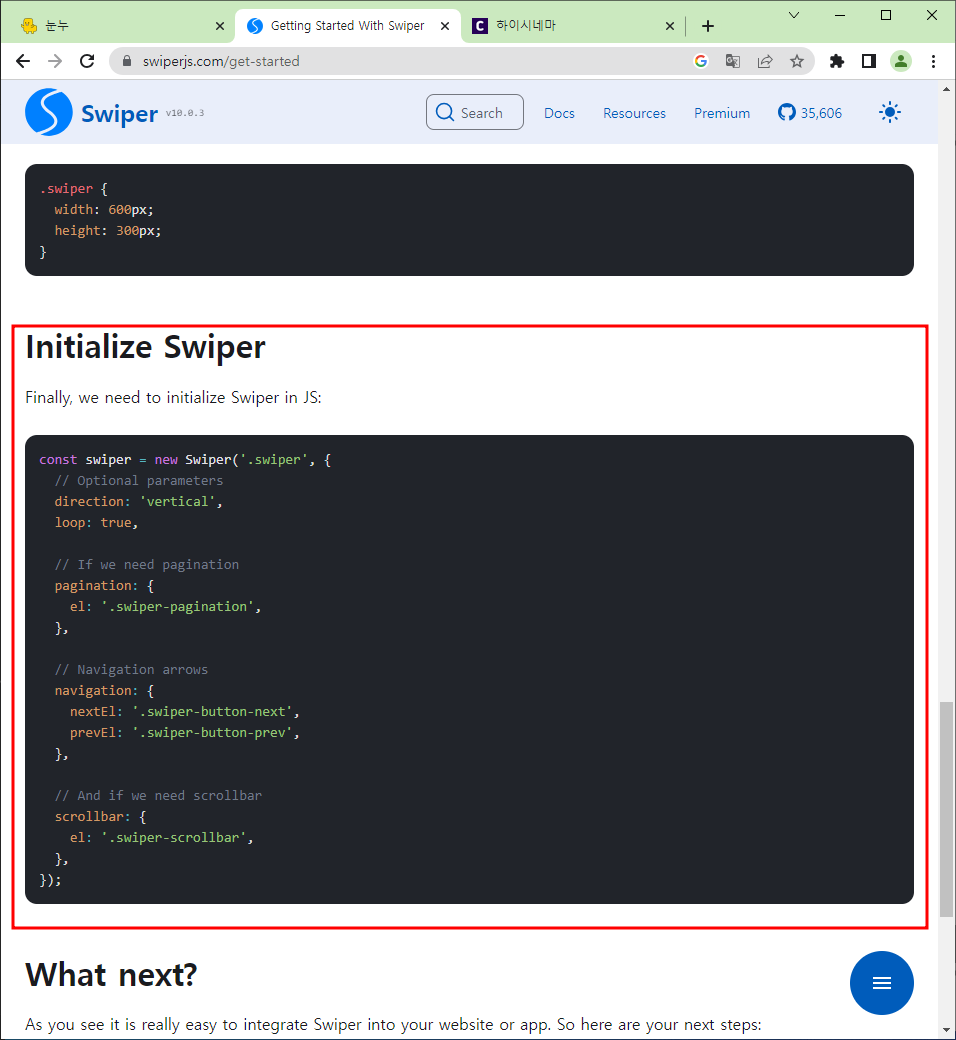Image resolution: width=956 pixels, height=1040 pixels.
Task: Close the 눈누 tab
Action: 220,26
